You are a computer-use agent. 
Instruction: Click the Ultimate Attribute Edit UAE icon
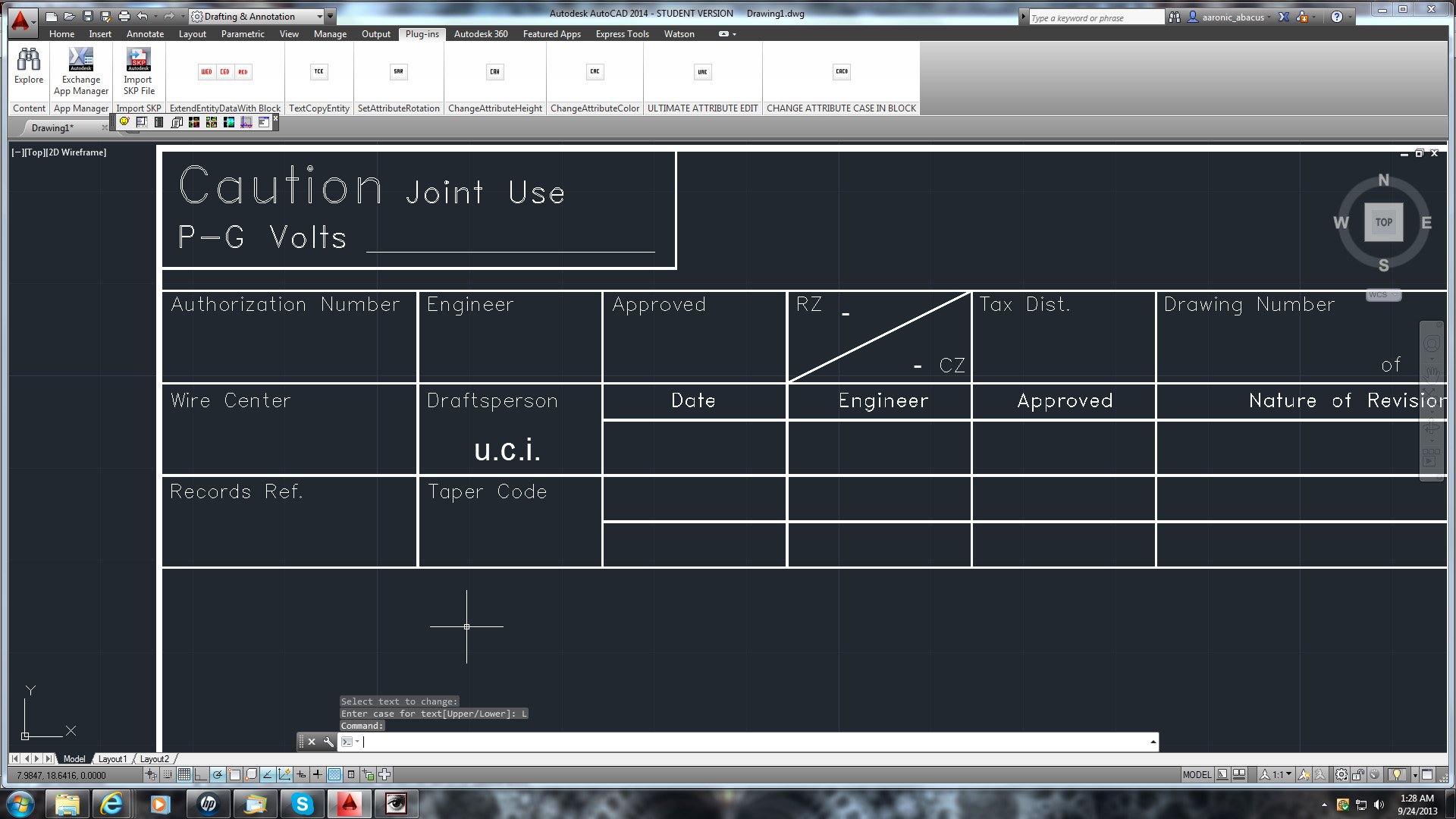point(702,72)
